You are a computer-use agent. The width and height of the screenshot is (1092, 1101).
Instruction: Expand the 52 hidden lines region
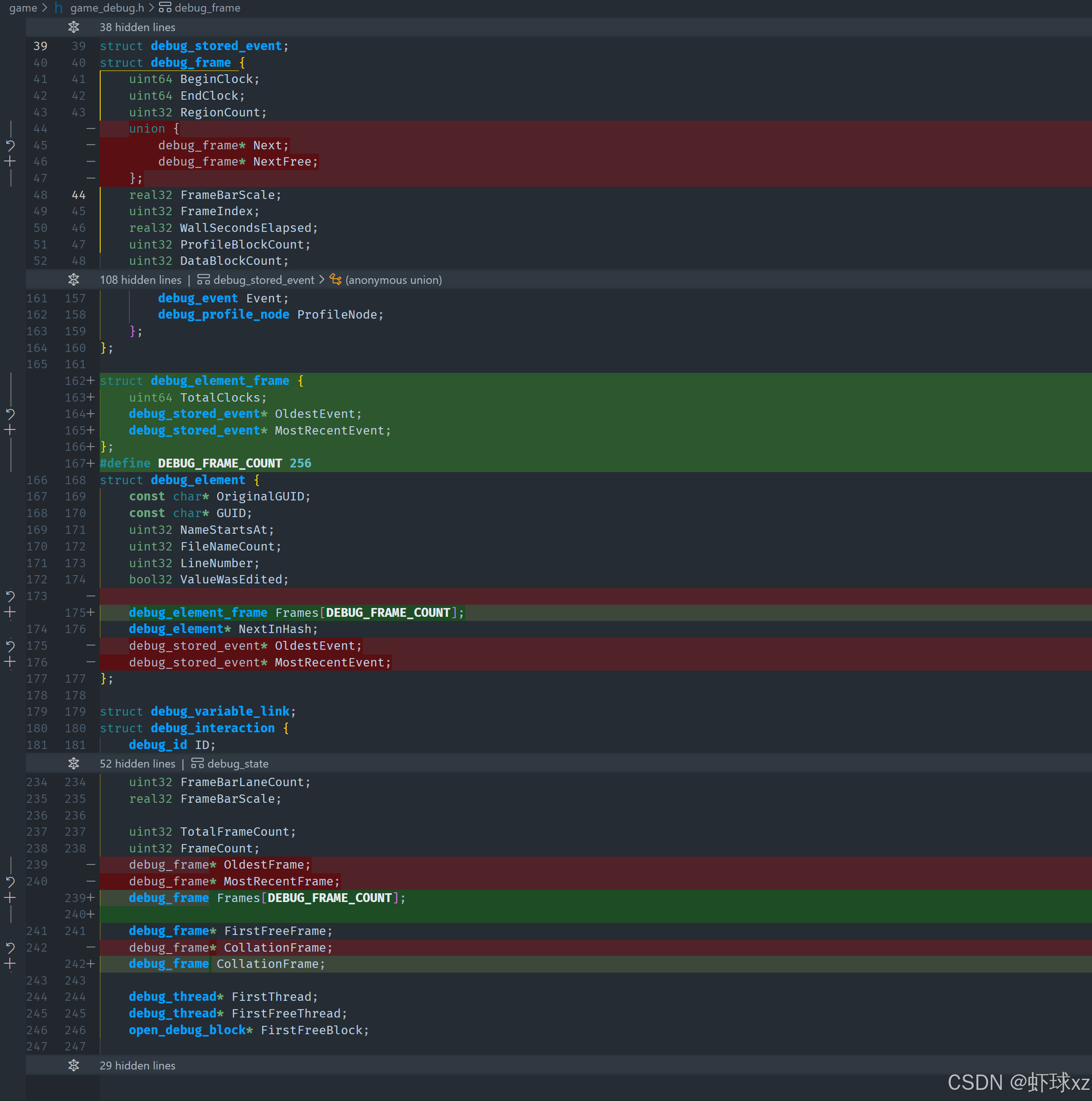pyautogui.click(x=73, y=764)
